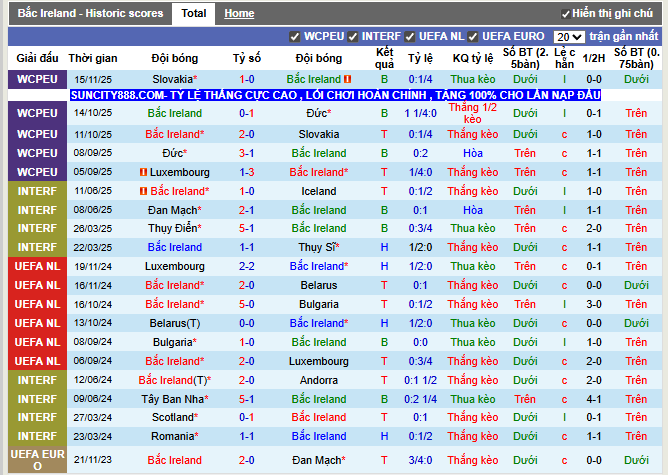Viewport: 669px width, 475px height.
Task: Click the UEFA NL badge for the 19/11/24 match
Action: [37, 267]
